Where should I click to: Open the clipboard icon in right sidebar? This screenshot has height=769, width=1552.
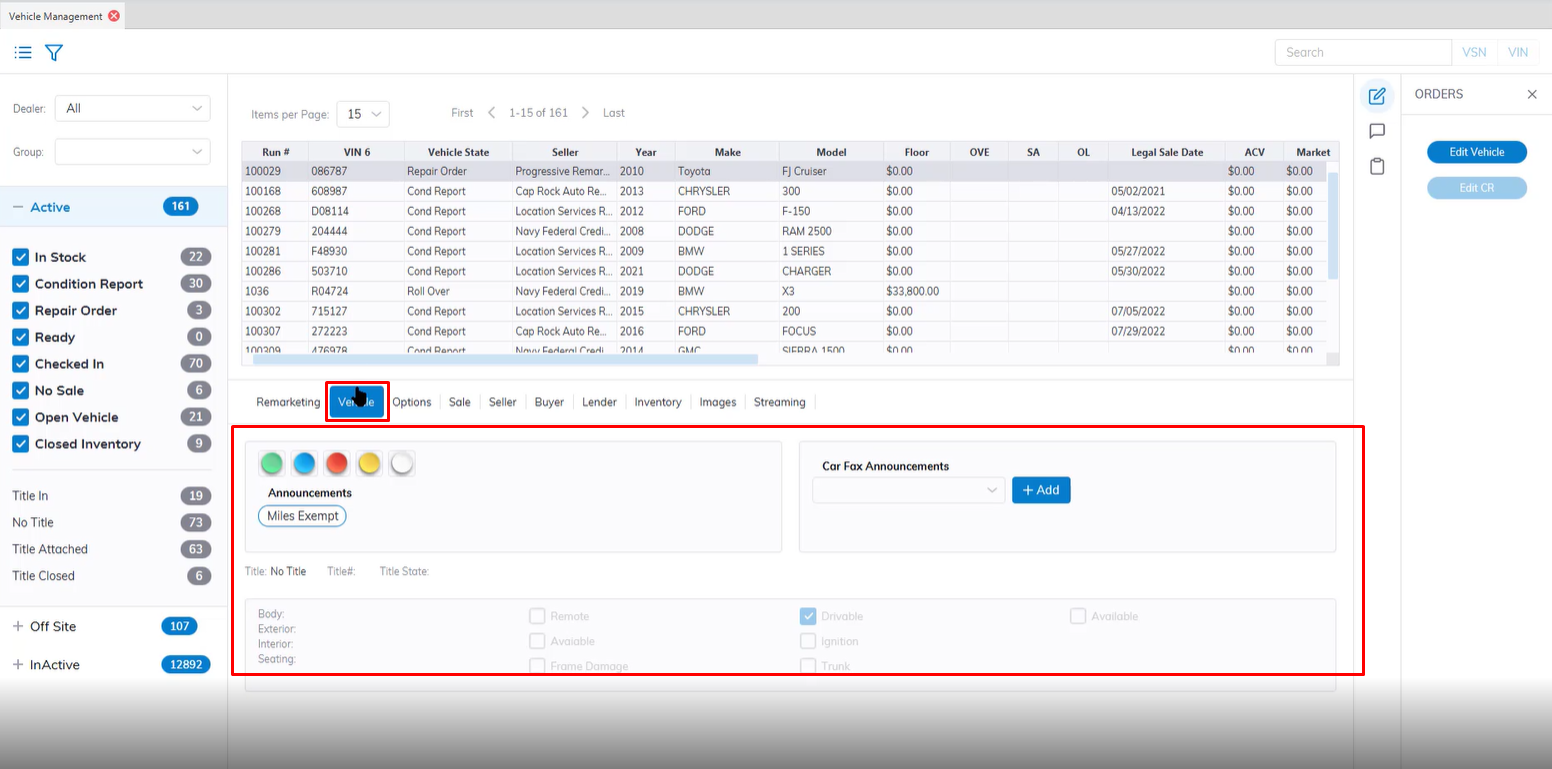click(x=1377, y=166)
